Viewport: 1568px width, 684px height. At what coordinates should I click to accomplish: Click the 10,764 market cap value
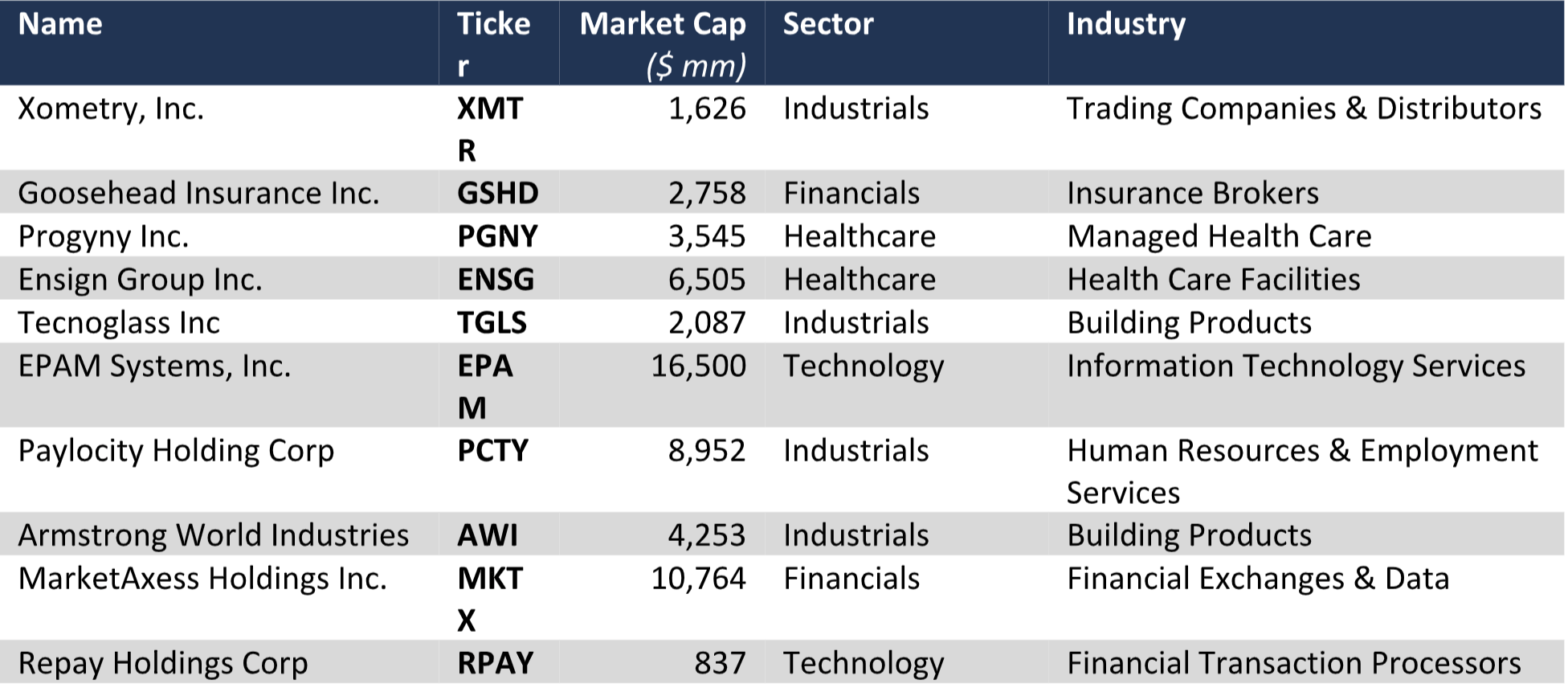click(x=698, y=579)
